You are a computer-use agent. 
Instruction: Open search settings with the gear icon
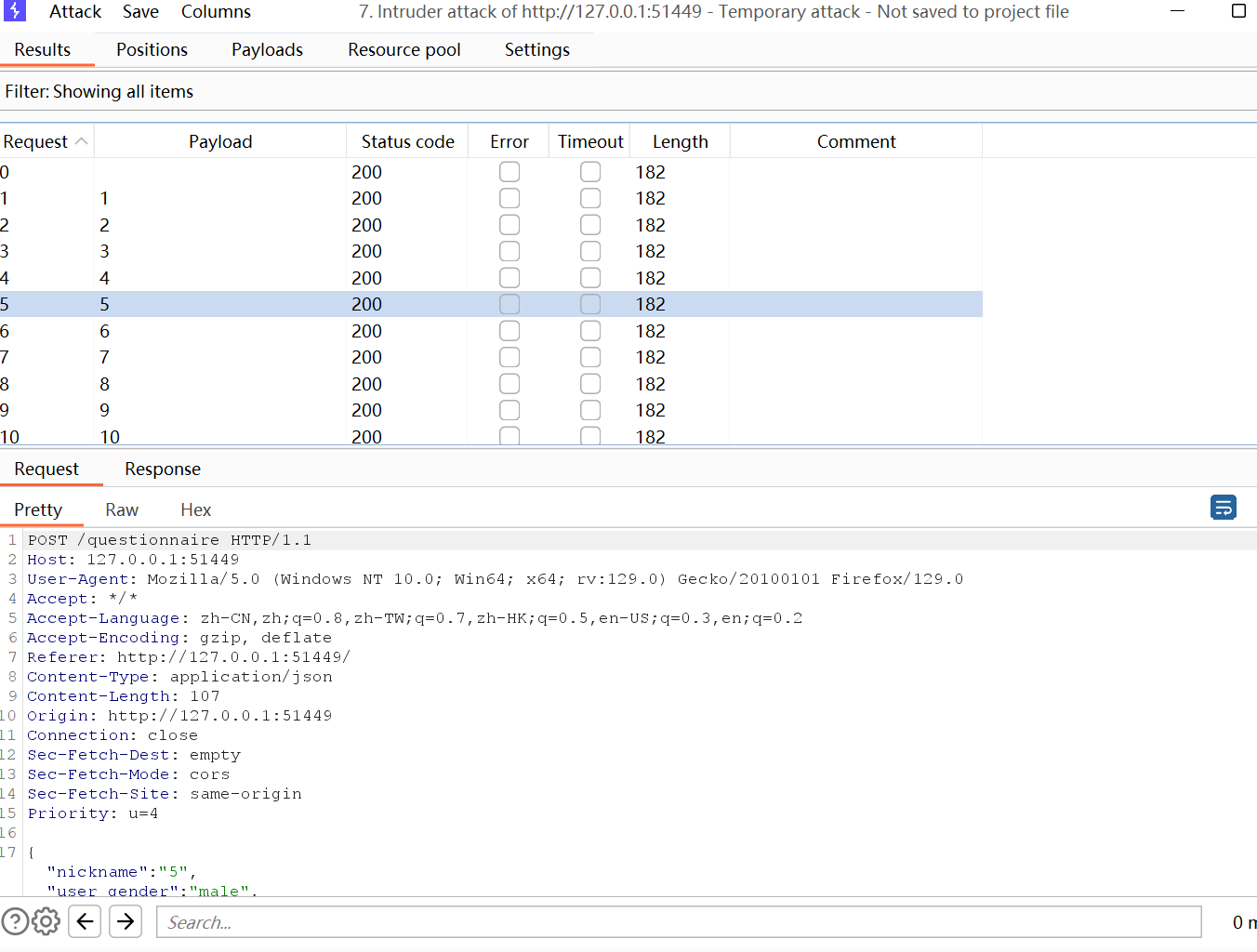[46, 922]
